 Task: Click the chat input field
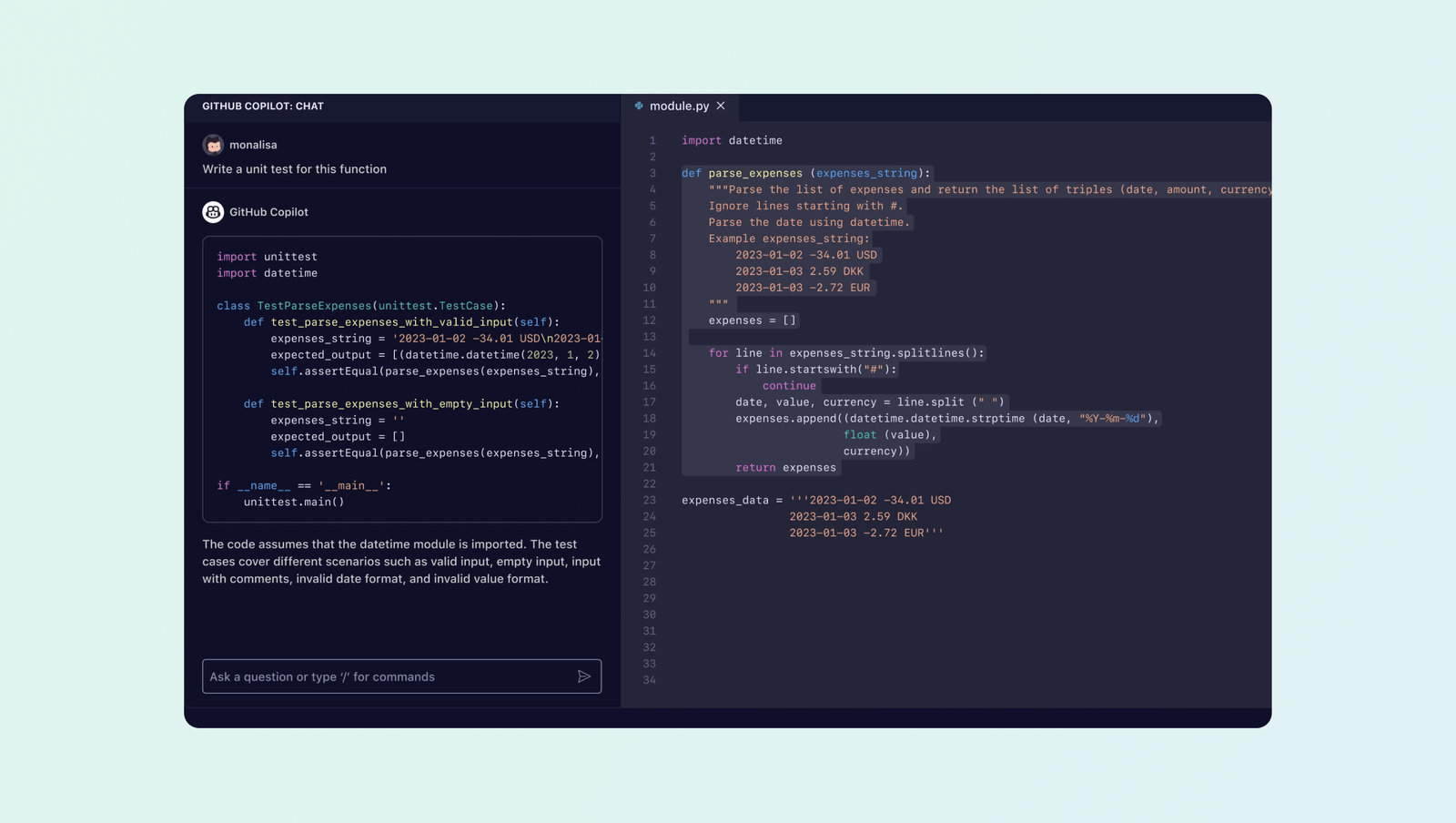(382, 676)
